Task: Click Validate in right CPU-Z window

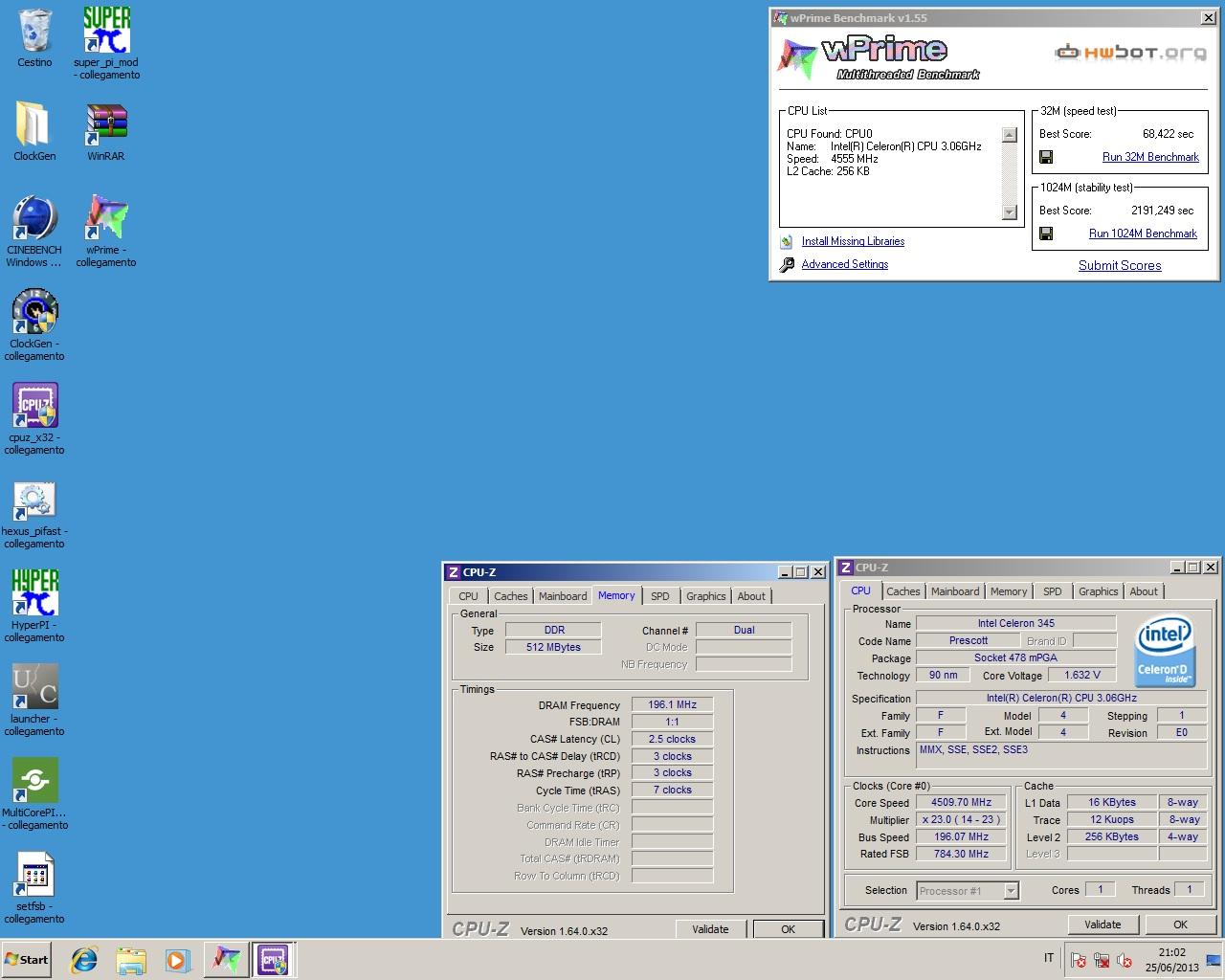Action: click(1102, 924)
